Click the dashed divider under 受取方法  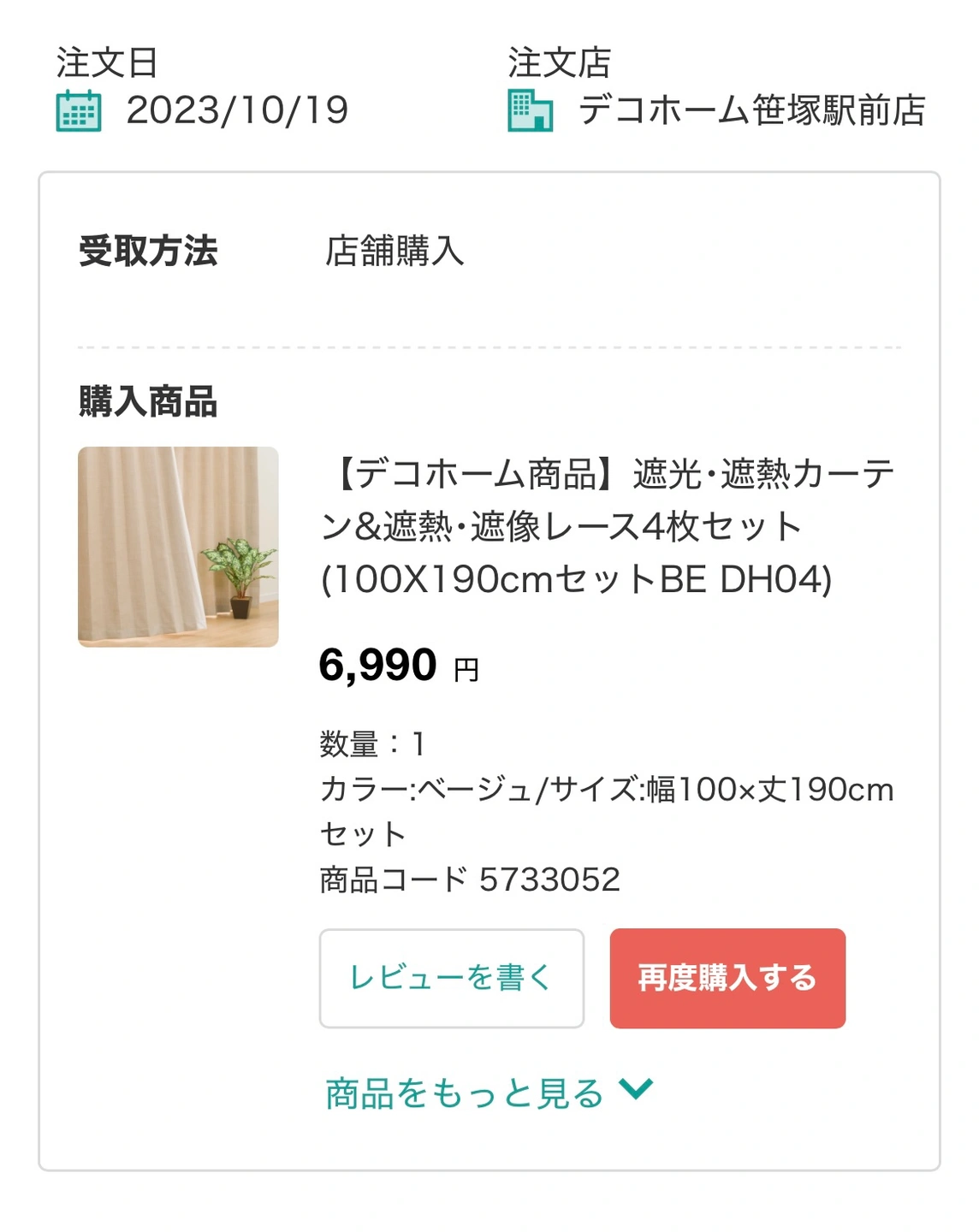click(489, 347)
